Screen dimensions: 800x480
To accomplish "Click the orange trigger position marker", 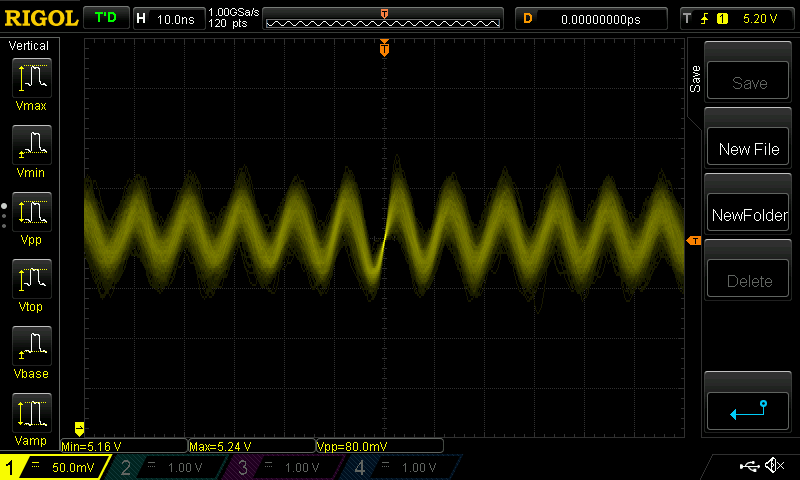I will [384, 48].
